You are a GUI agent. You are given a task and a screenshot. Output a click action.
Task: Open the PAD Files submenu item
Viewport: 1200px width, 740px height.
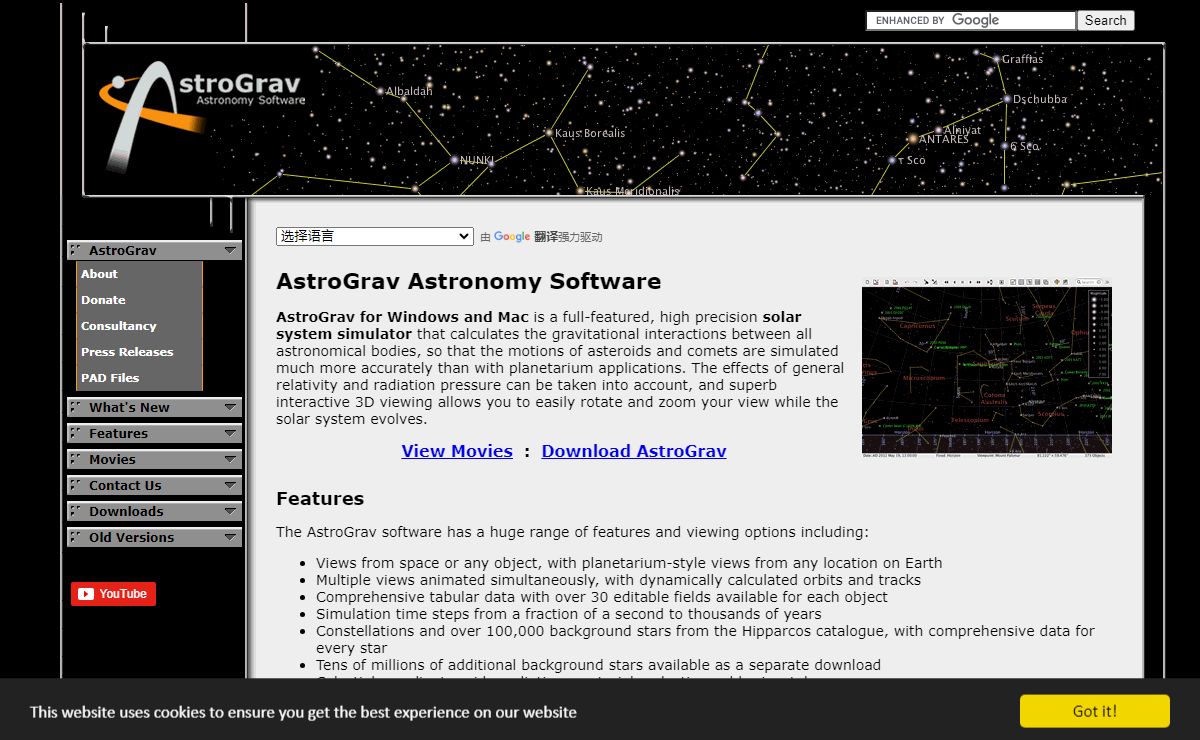tap(139, 378)
